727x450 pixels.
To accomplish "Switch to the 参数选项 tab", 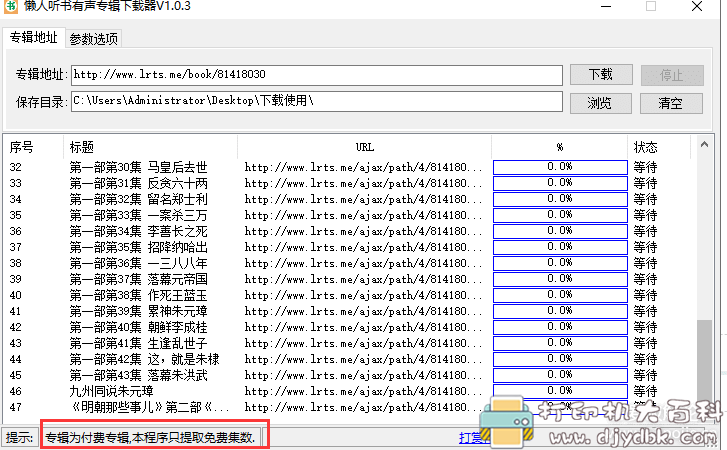I will click(x=94, y=39).
